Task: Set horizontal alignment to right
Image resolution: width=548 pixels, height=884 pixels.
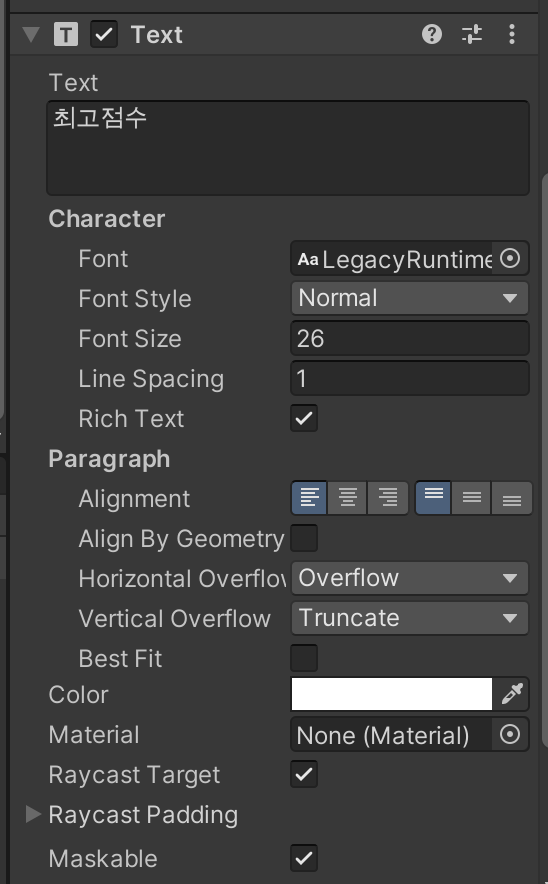Action: 388,498
